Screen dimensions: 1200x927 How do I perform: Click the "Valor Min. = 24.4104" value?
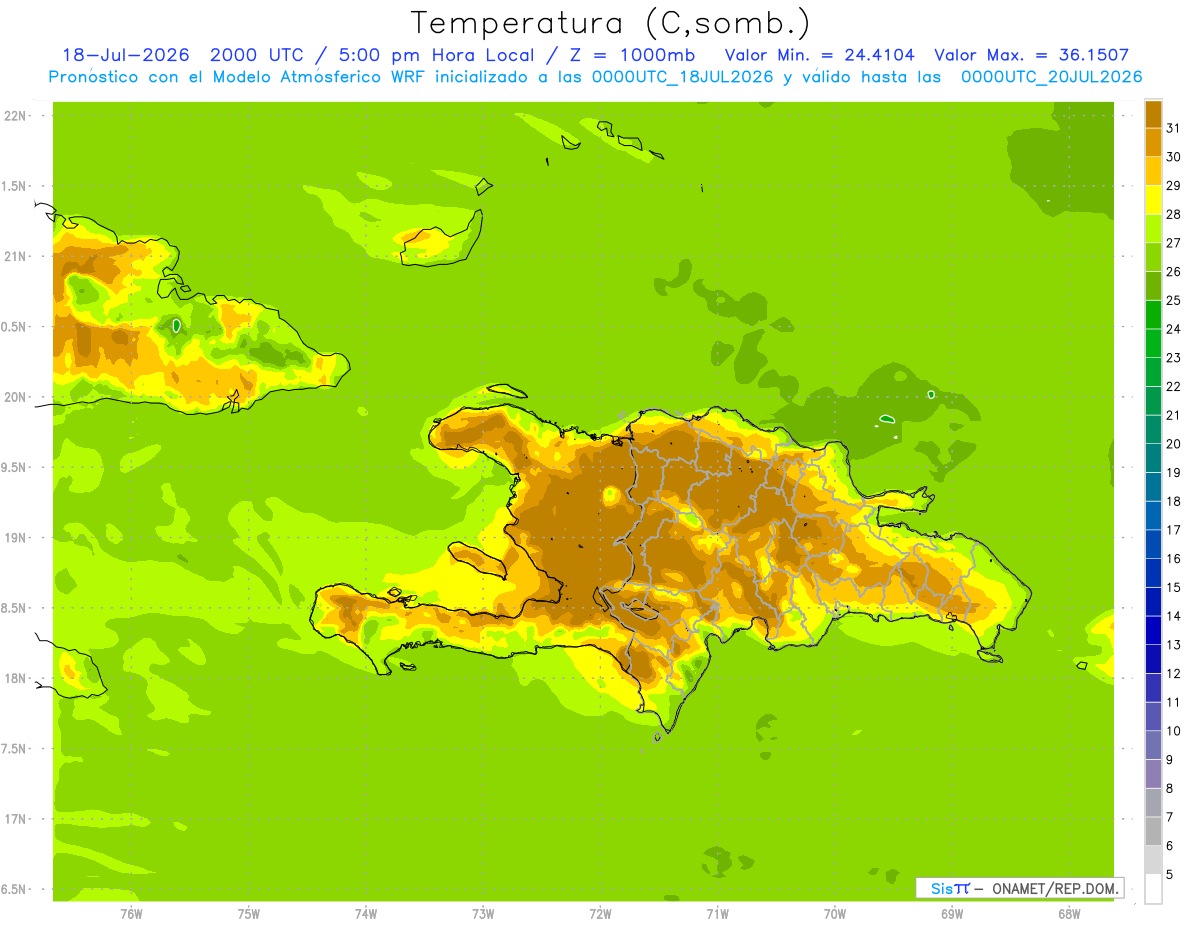click(820, 55)
